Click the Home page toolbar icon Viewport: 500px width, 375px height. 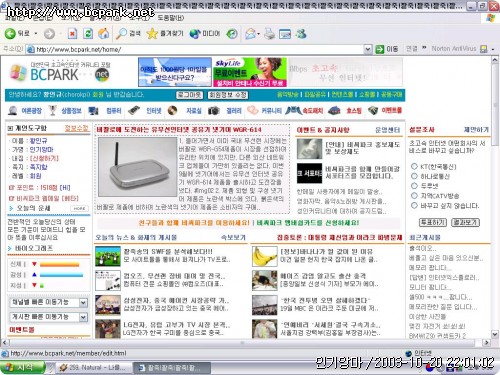pyautogui.click(x=104, y=34)
